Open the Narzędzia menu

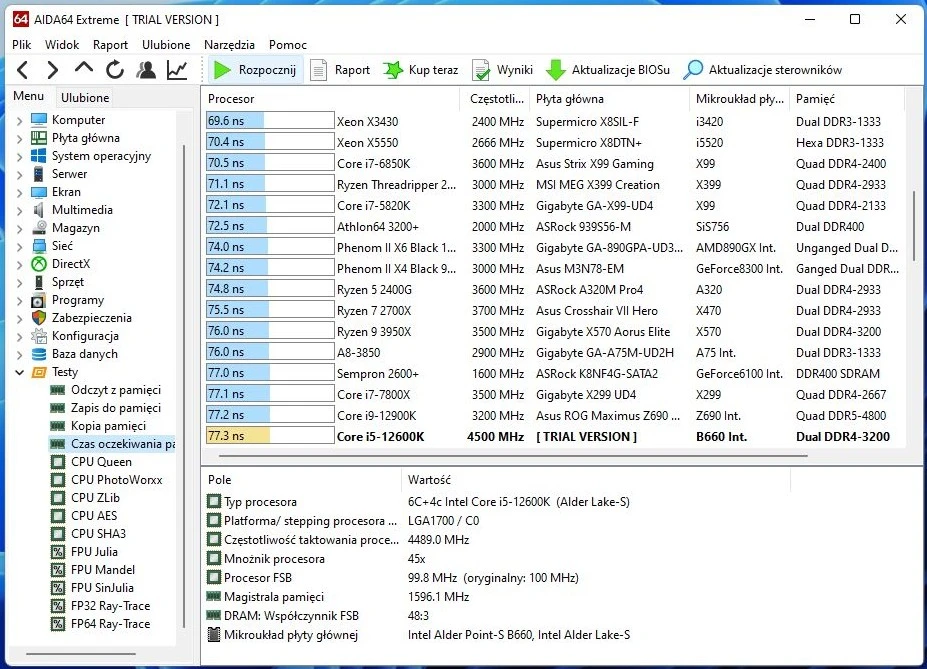229,45
